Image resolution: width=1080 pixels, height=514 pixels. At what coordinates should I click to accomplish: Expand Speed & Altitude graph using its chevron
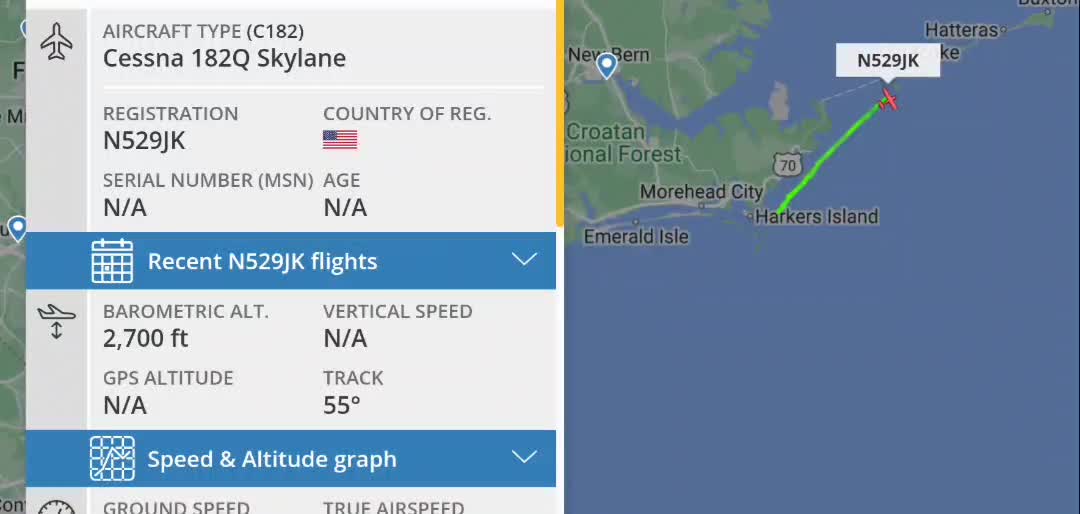(524, 459)
